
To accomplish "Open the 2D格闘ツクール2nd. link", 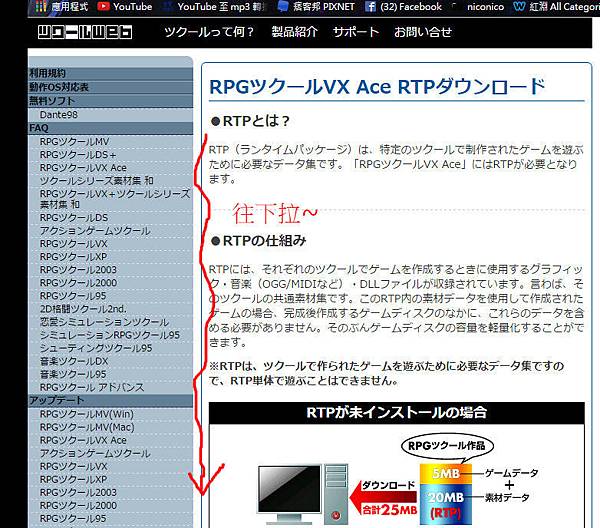I will (83, 309).
